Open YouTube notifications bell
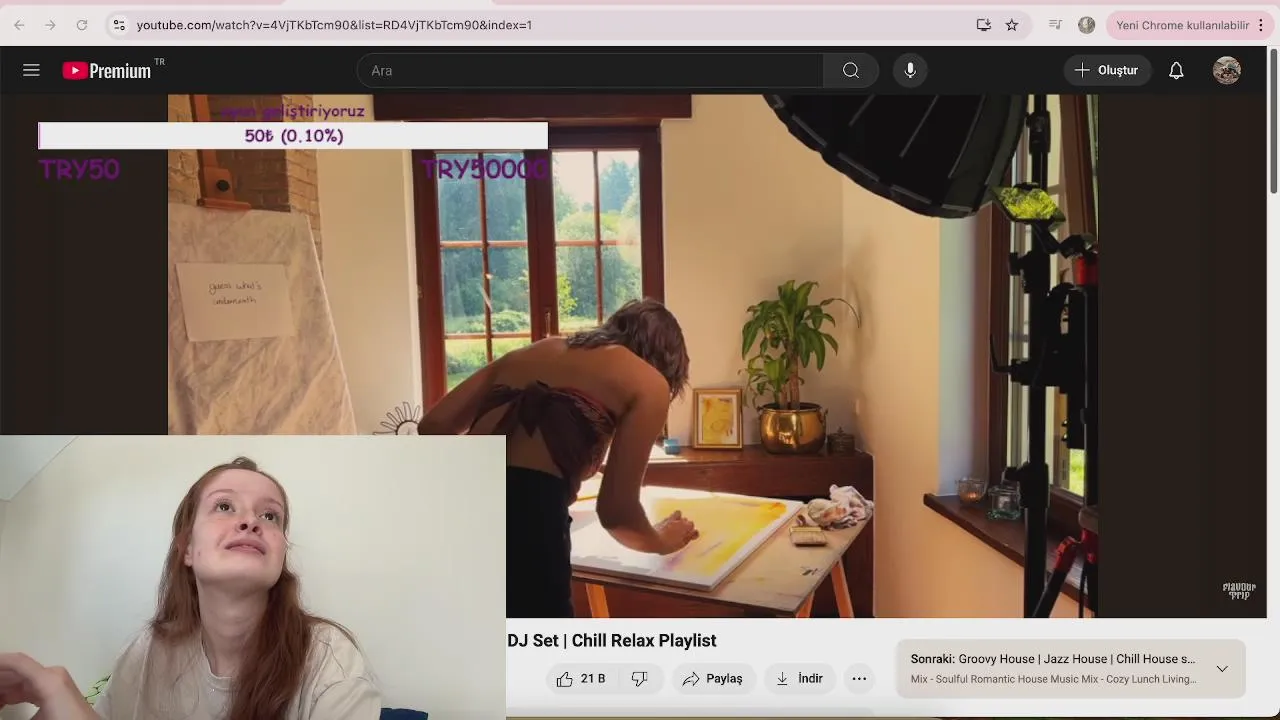1280x720 pixels. (x=1176, y=70)
